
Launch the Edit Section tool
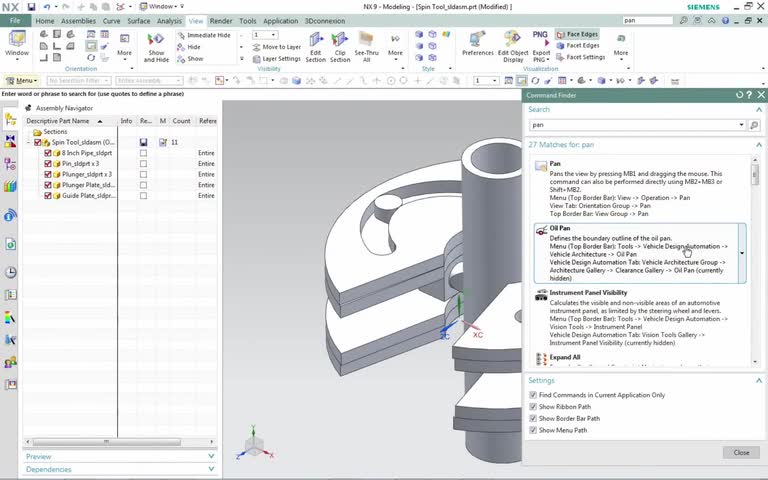(315, 47)
